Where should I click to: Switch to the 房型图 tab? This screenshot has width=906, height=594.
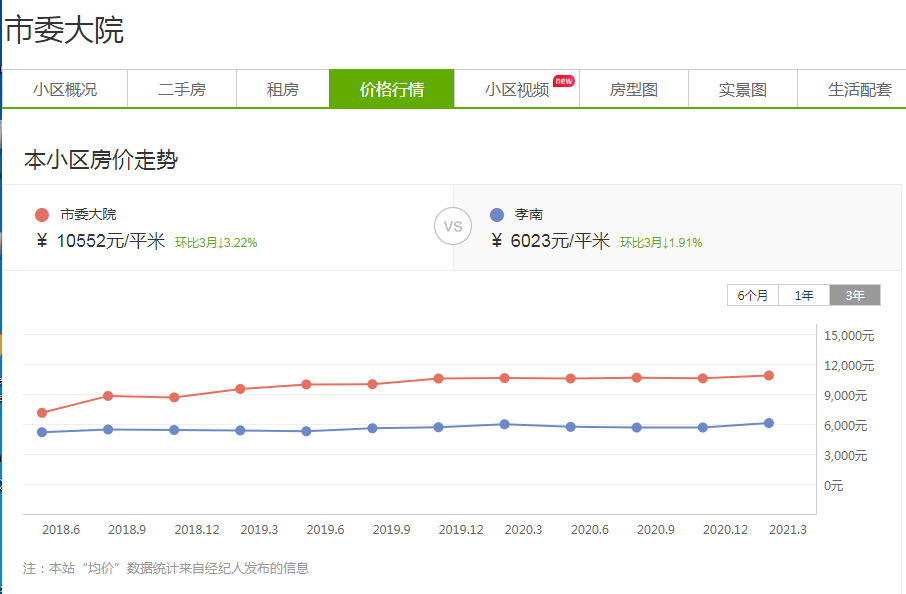point(634,89)
